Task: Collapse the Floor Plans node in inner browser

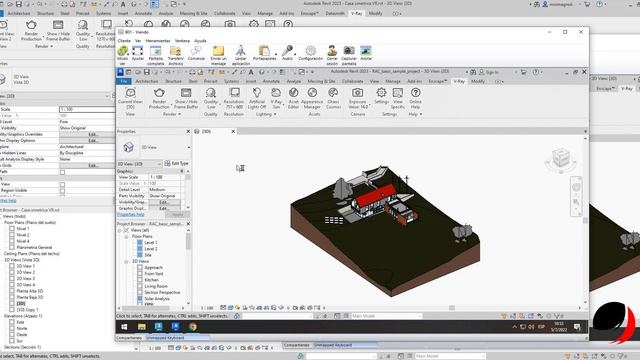Action: point(126,236)
